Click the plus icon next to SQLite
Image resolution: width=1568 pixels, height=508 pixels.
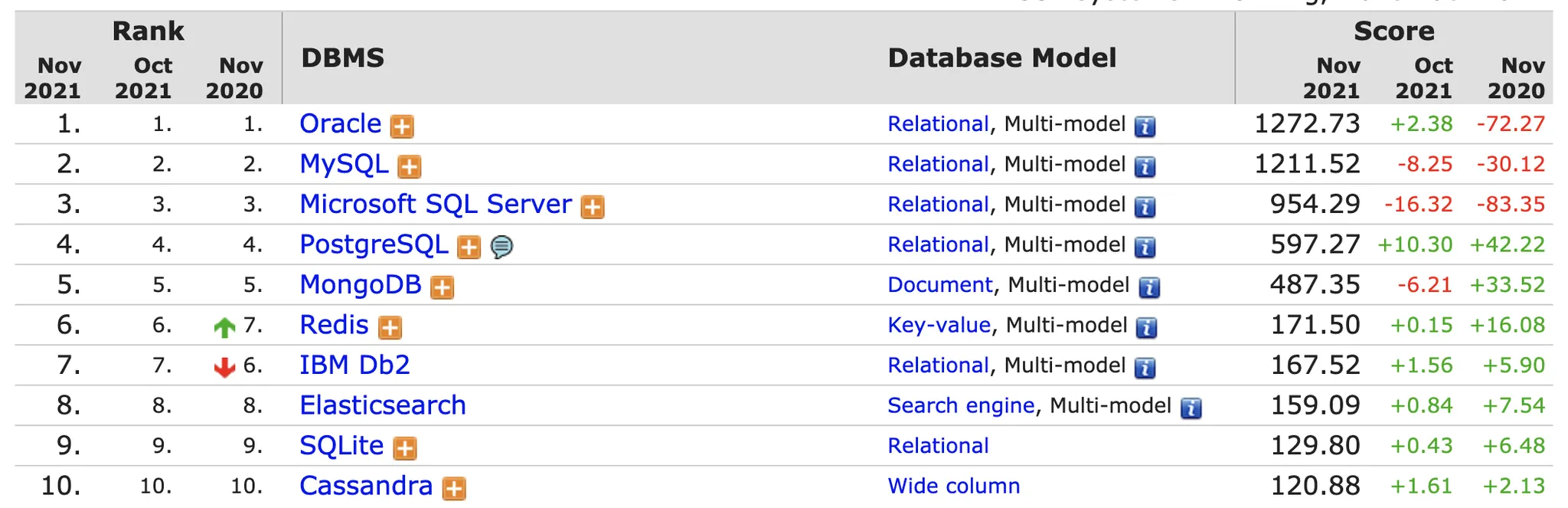(x=405, y=448)
